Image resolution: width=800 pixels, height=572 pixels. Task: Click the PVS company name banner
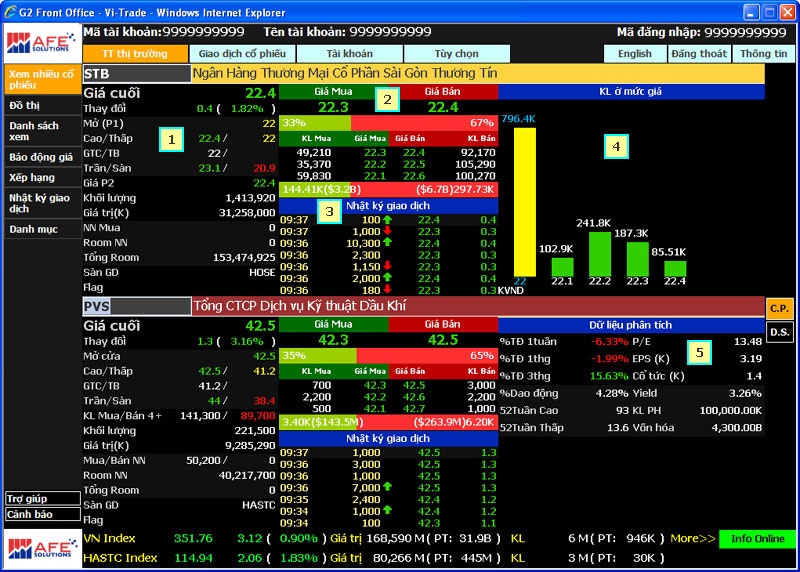(478, 306)
